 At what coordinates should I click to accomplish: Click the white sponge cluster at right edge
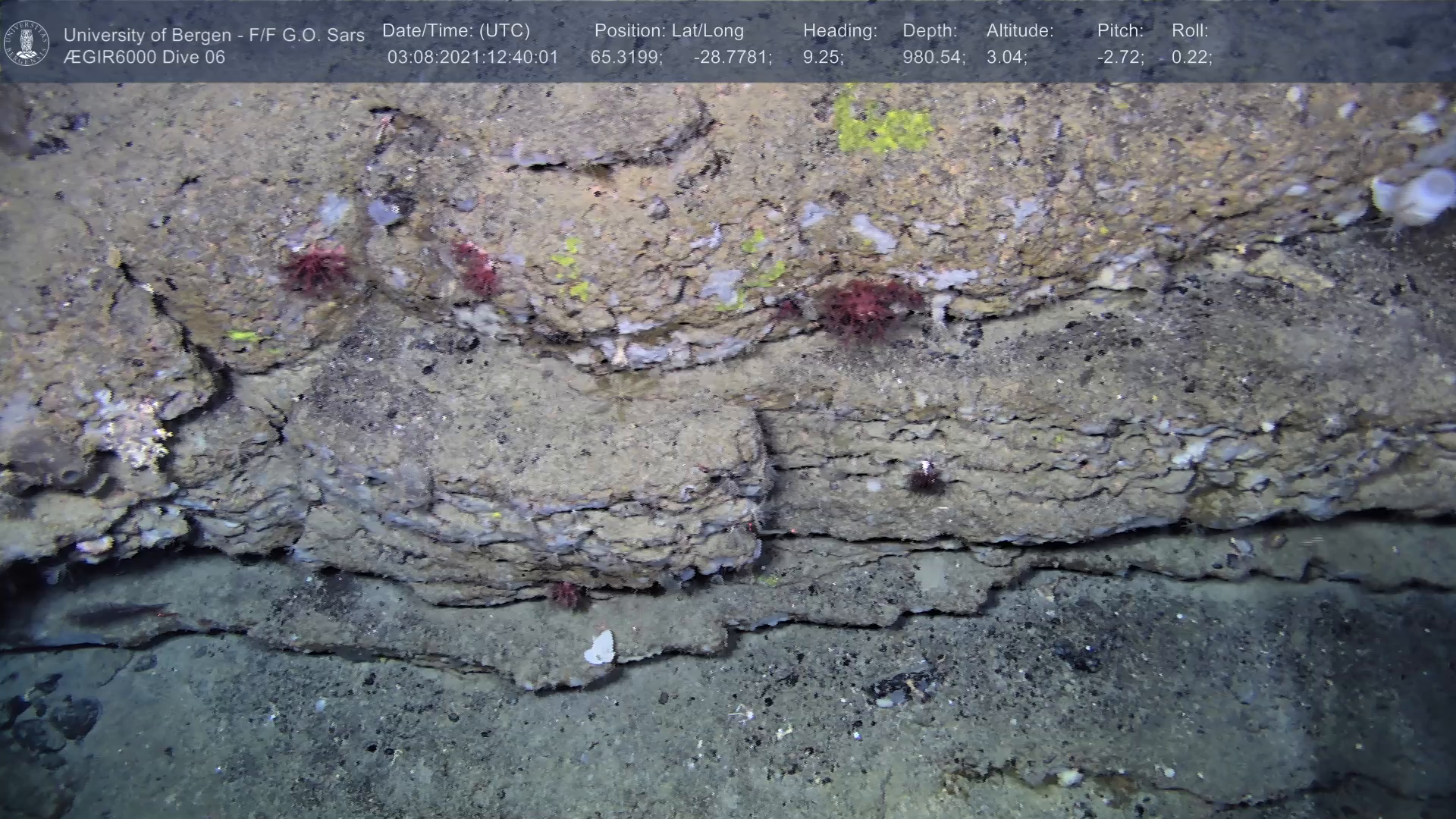pyautogui.click(x=1414, y=196)
